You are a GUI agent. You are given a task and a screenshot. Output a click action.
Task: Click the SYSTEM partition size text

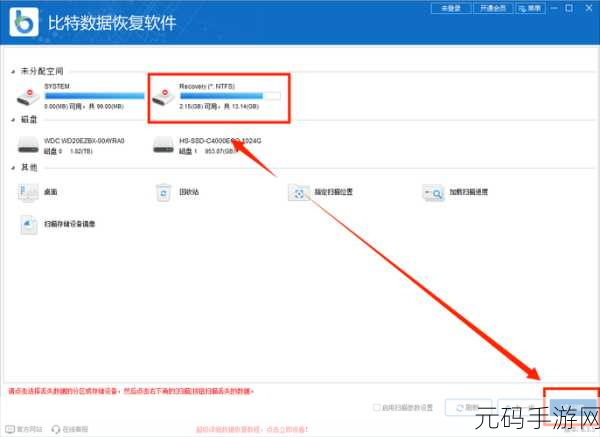tap(84, 106)
